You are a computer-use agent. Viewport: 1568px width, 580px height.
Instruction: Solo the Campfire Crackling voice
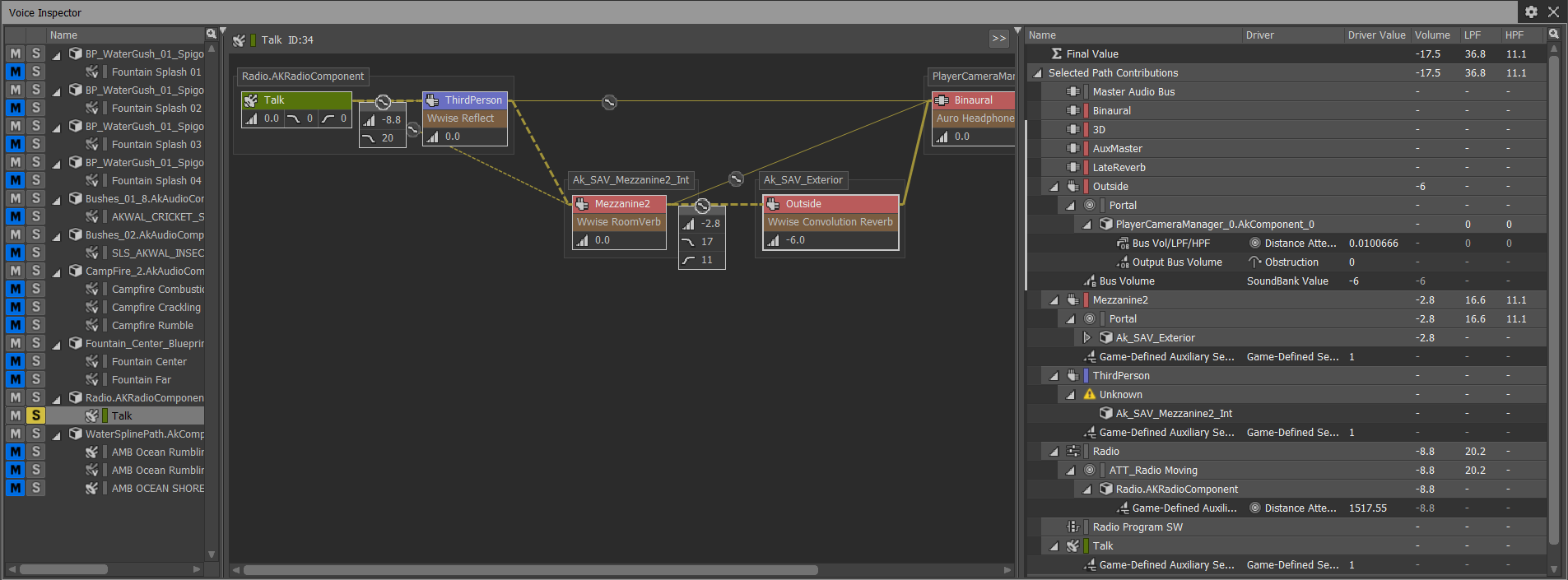point(35,307)
